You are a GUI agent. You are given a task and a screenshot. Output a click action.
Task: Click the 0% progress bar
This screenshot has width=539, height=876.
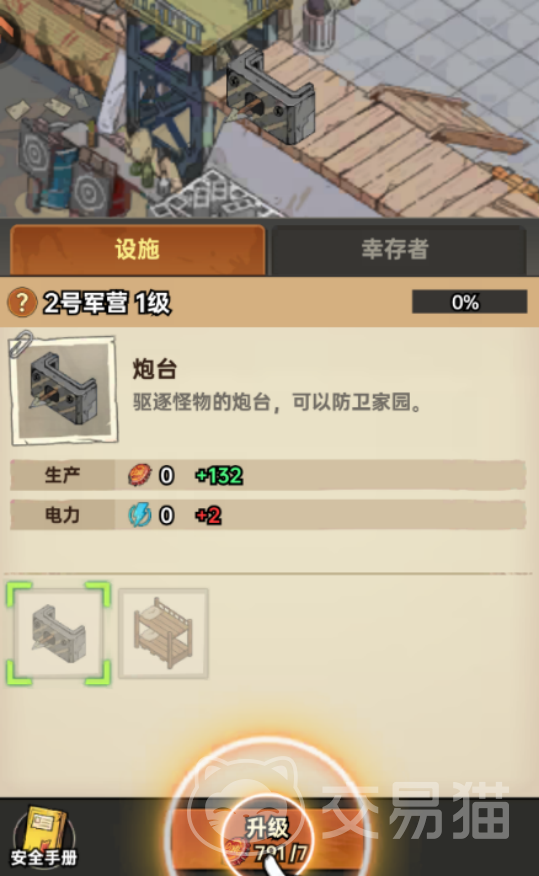pos(469,302)
